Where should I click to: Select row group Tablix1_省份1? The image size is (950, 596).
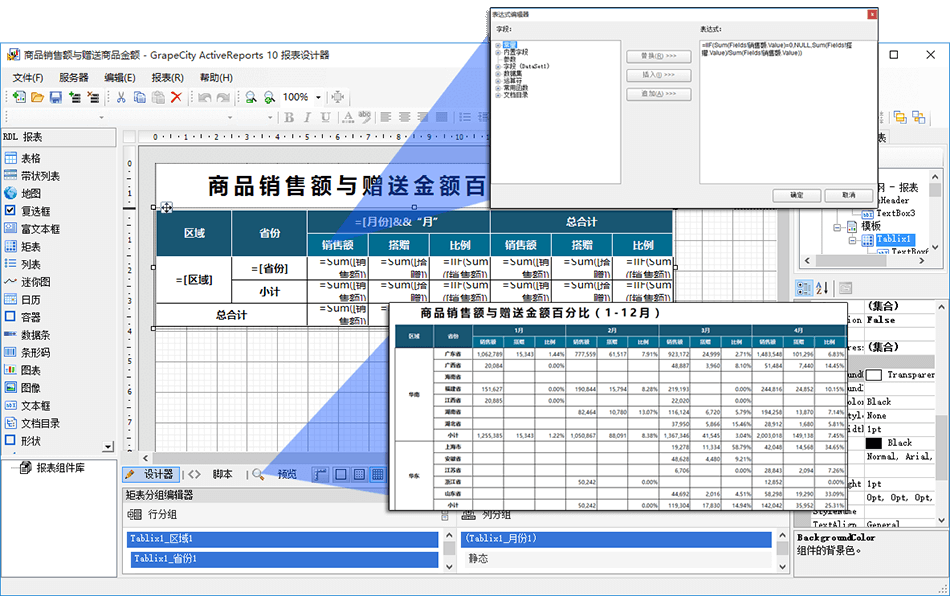[x=284, y=559]
